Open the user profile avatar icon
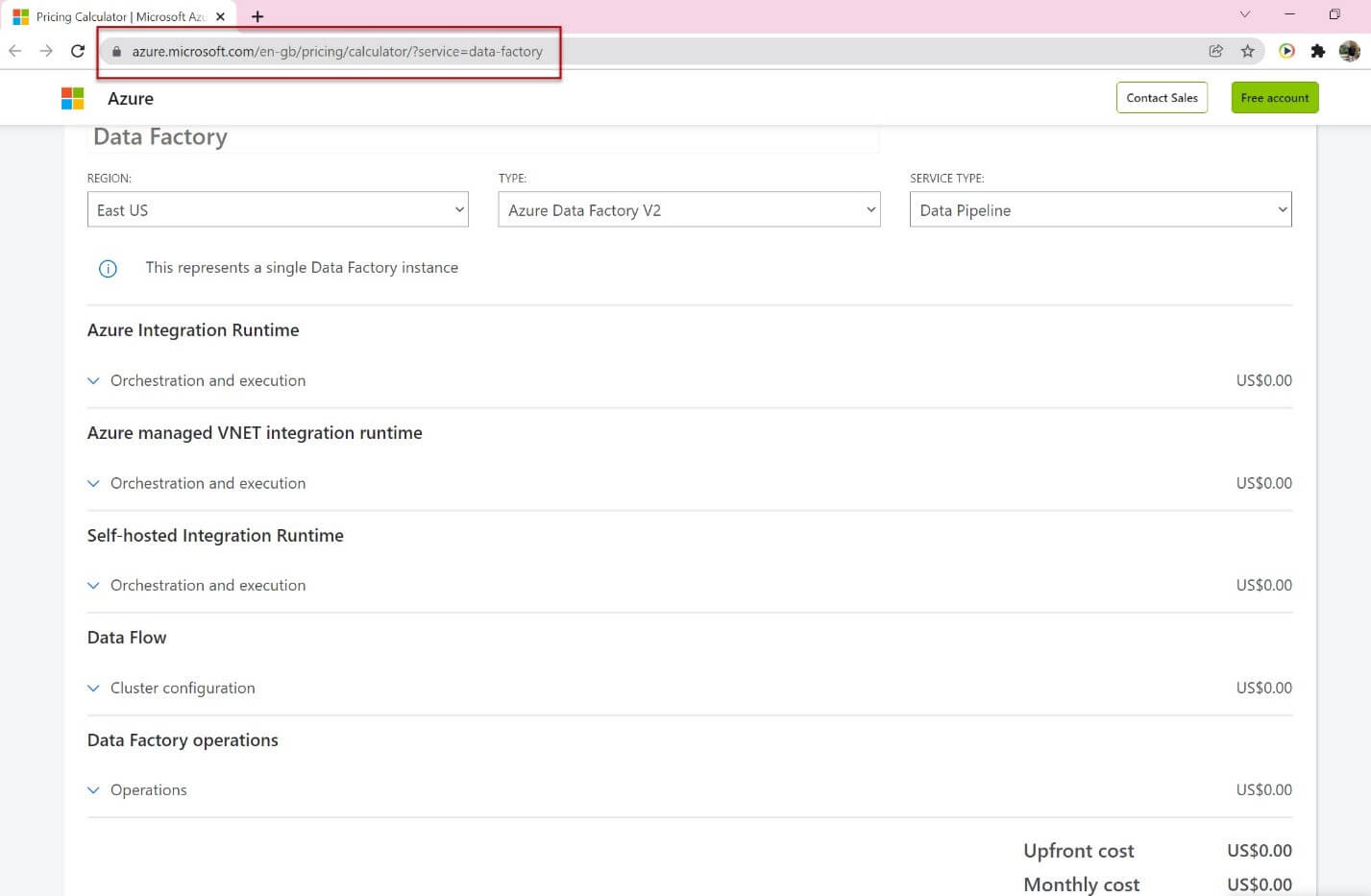This screenshot has height=896, width=1371. pyautogui.click(x=1349, y=51)
